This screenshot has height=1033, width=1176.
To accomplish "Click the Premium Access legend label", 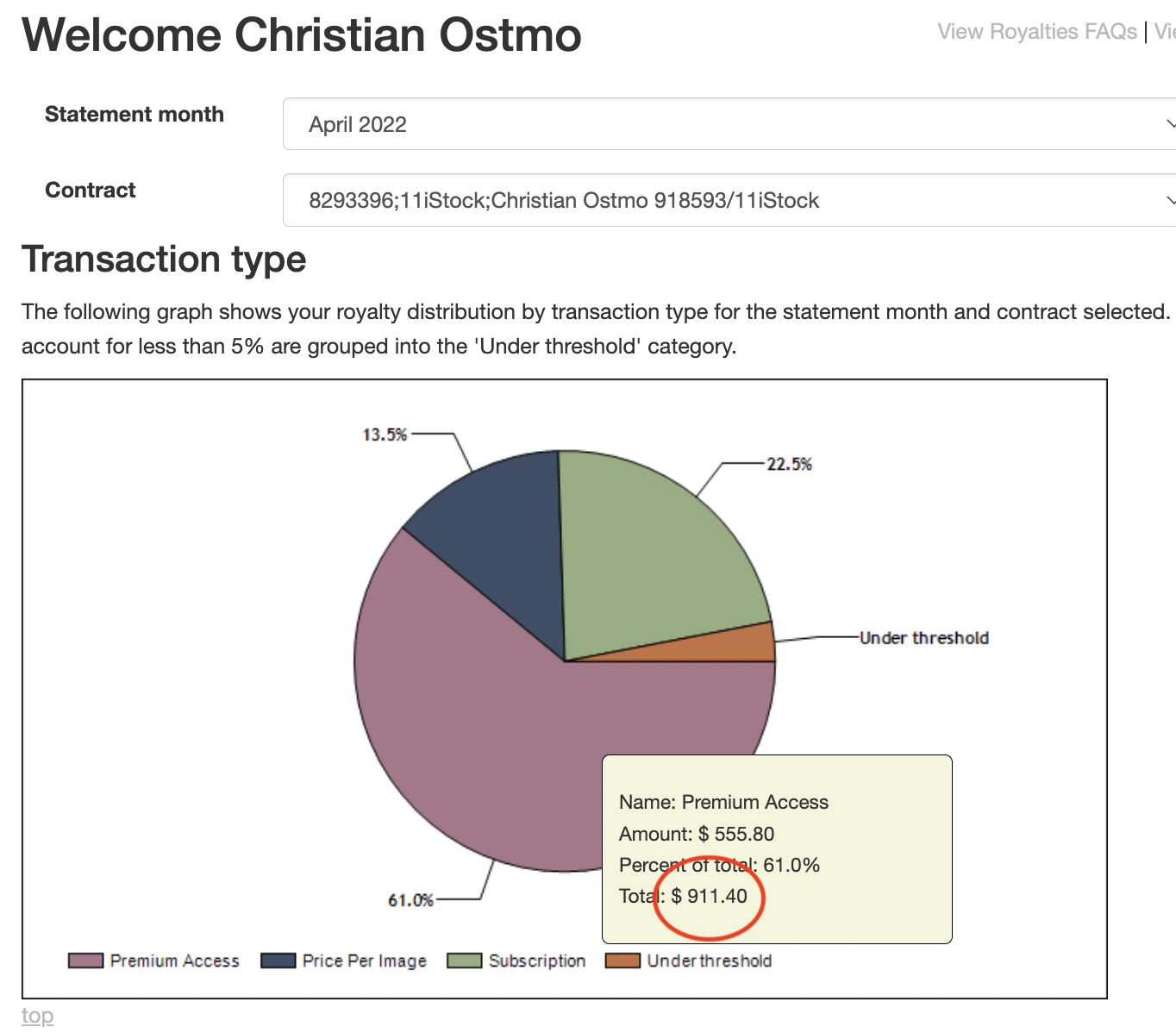I will [x=175, y=961].
